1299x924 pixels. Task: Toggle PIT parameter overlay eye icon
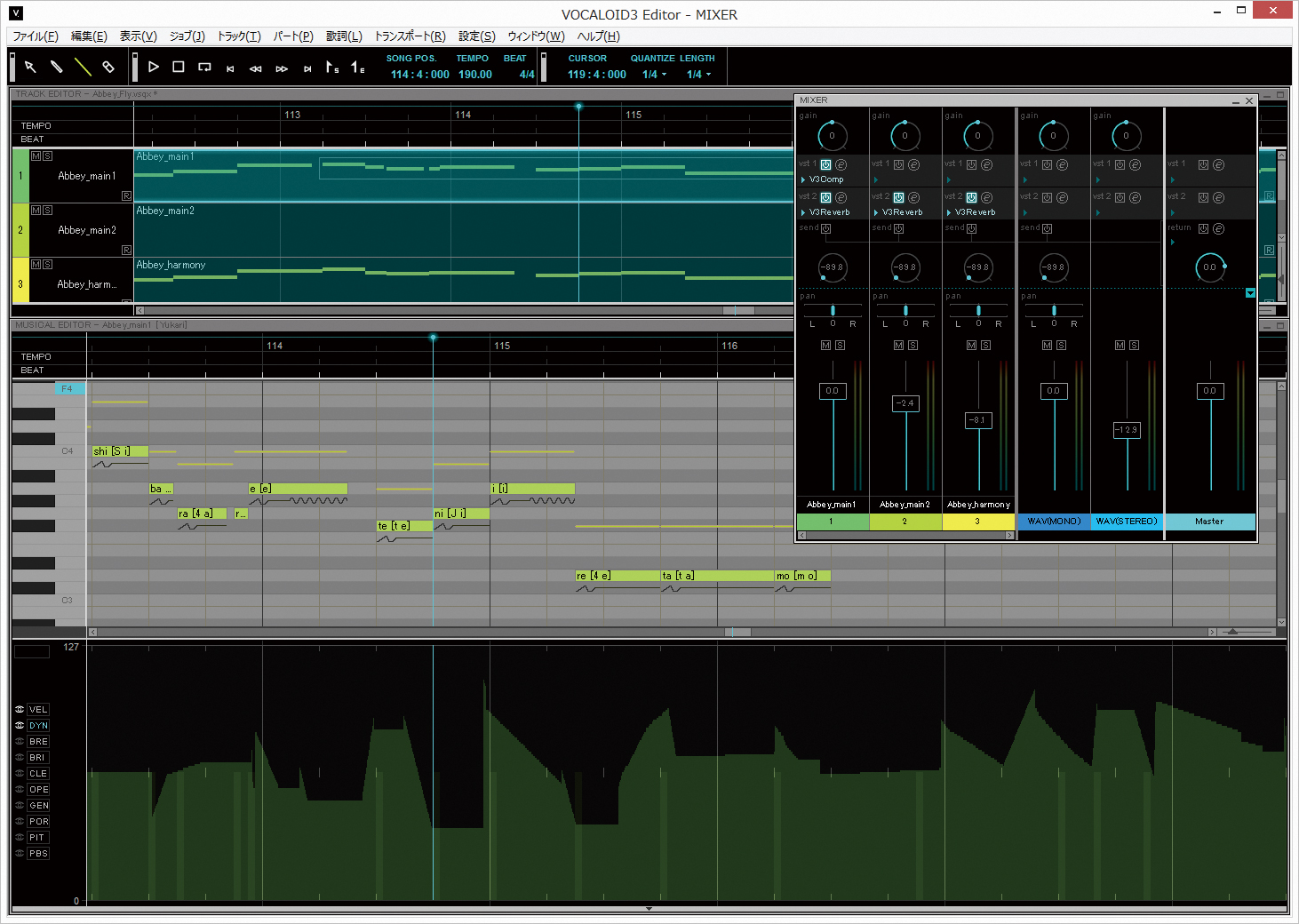tap(20, 838)
